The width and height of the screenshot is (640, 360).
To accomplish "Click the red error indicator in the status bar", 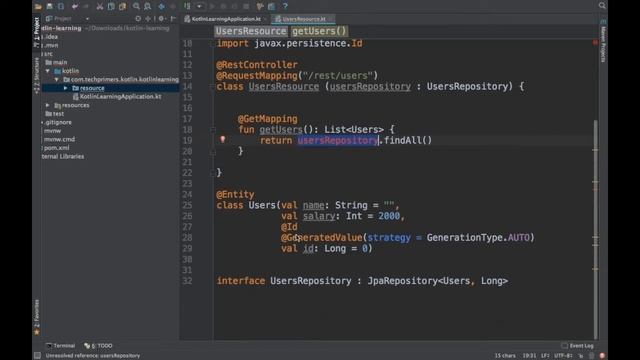I will pyautogui.click(x=602, y=356).
